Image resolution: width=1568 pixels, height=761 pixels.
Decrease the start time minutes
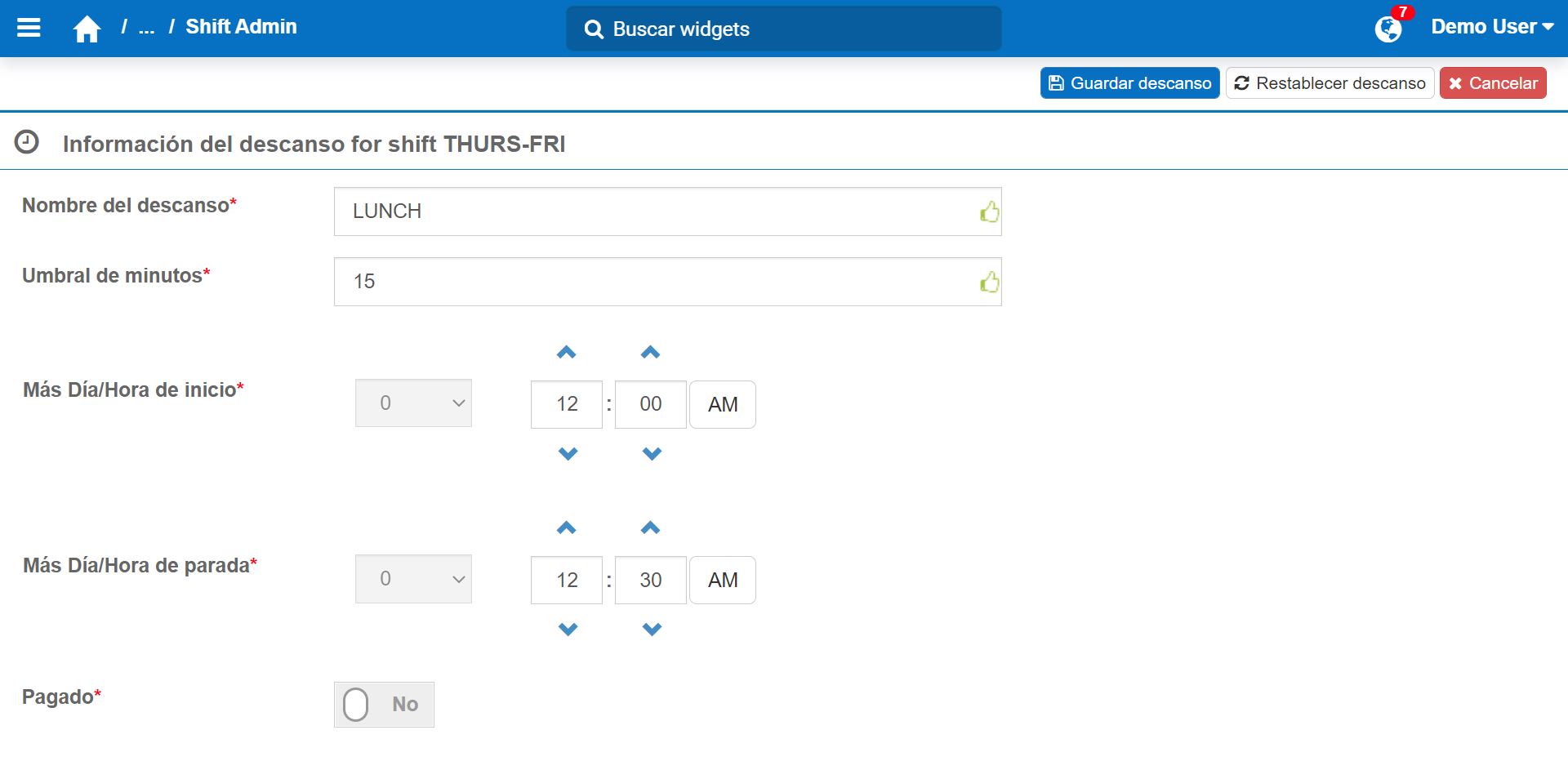click(652, 454)
